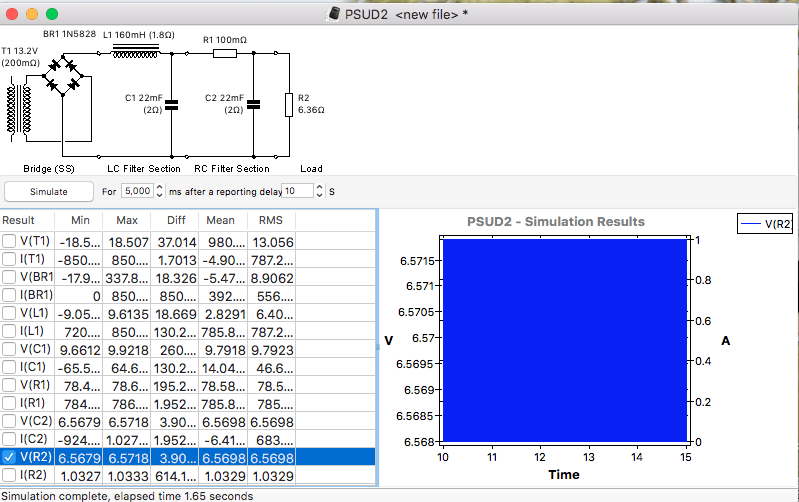
Task: Check the V(C1) result checkbox
Action: 9,349
